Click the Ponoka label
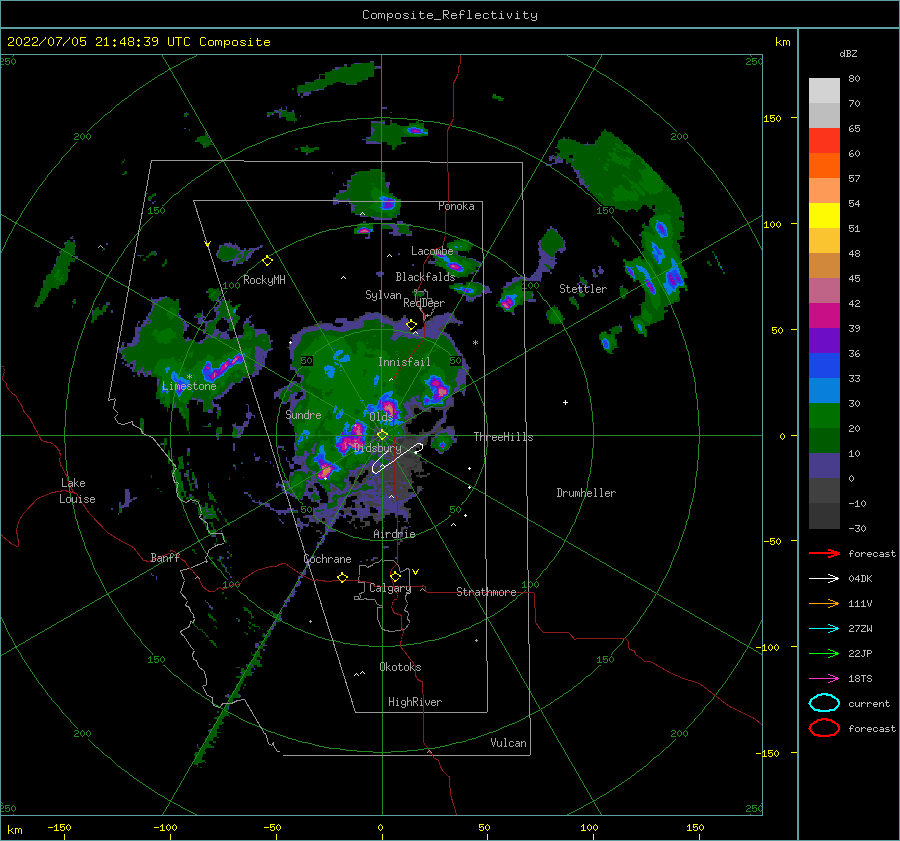Viewport: 900px width, 841px height. coord(456,206)
